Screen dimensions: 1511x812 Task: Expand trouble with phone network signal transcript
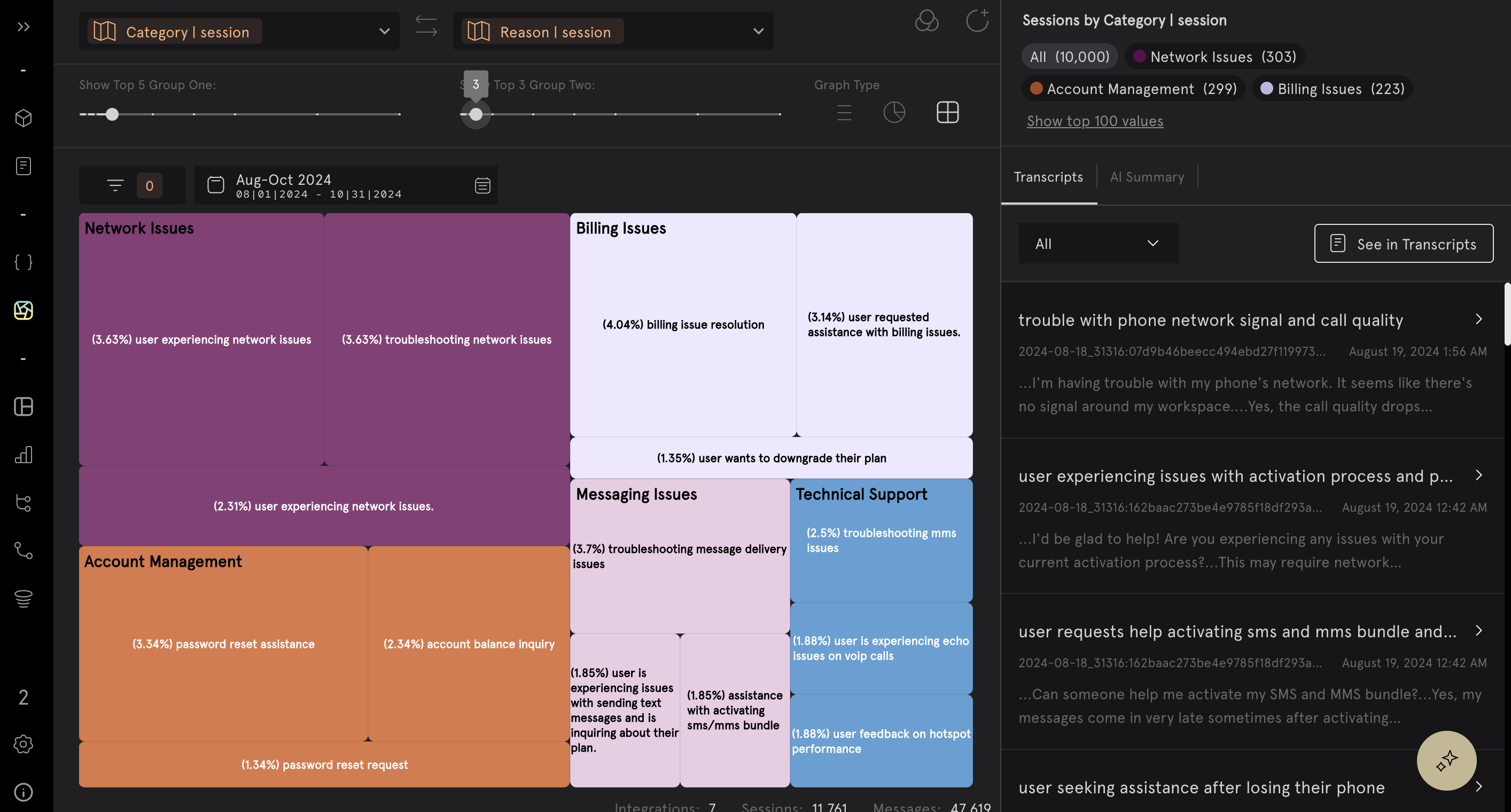[1479, 319]
